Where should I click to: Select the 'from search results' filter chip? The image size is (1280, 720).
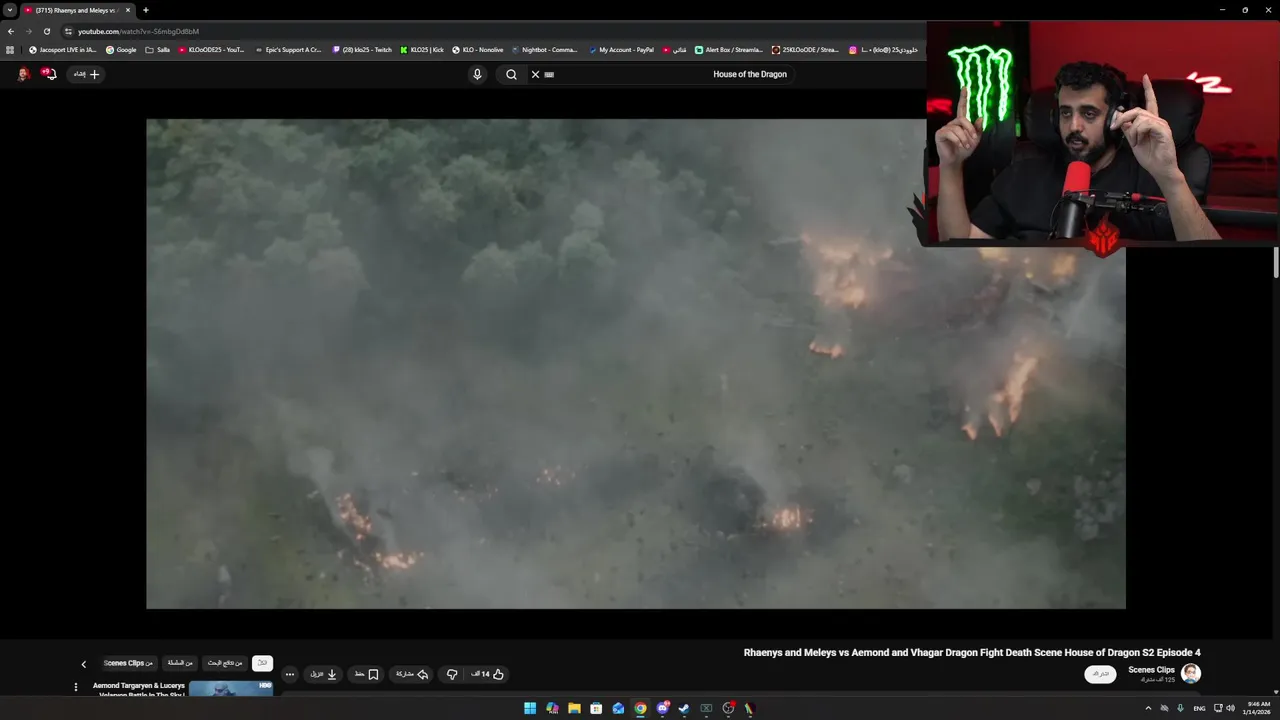click(225, 663)
